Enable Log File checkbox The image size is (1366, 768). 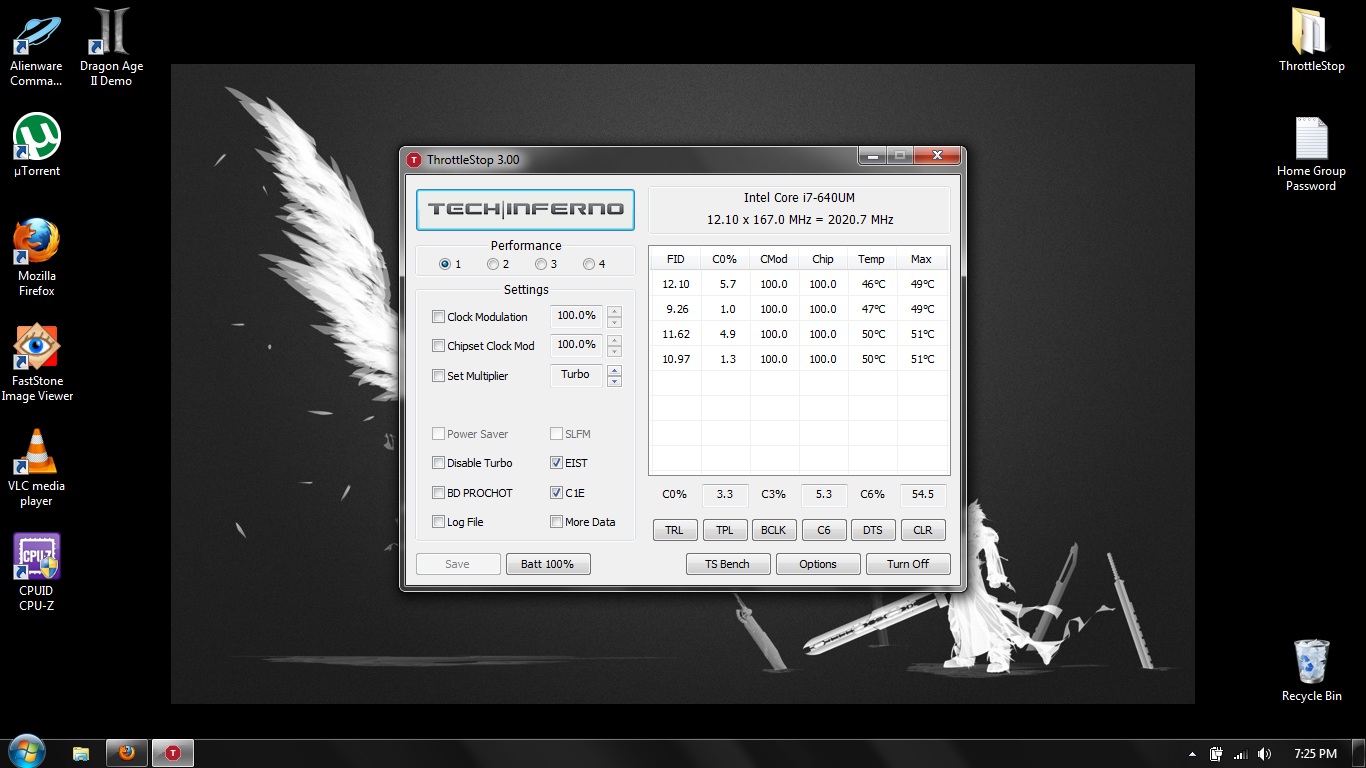click(x=438, y=522)
